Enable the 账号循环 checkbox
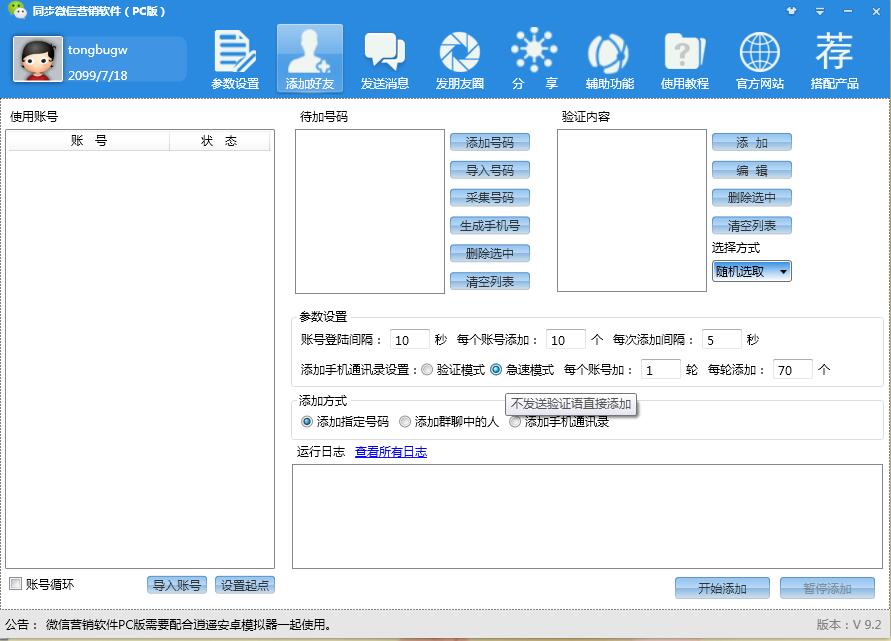The height and width of the screenshot is (641, 891). (15, 584)
